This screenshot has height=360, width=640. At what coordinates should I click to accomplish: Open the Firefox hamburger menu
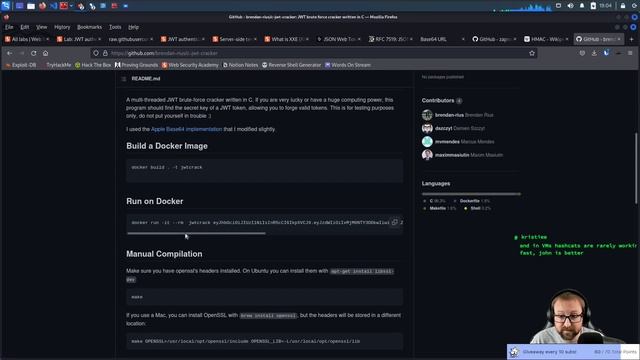[x=630, y=53]
